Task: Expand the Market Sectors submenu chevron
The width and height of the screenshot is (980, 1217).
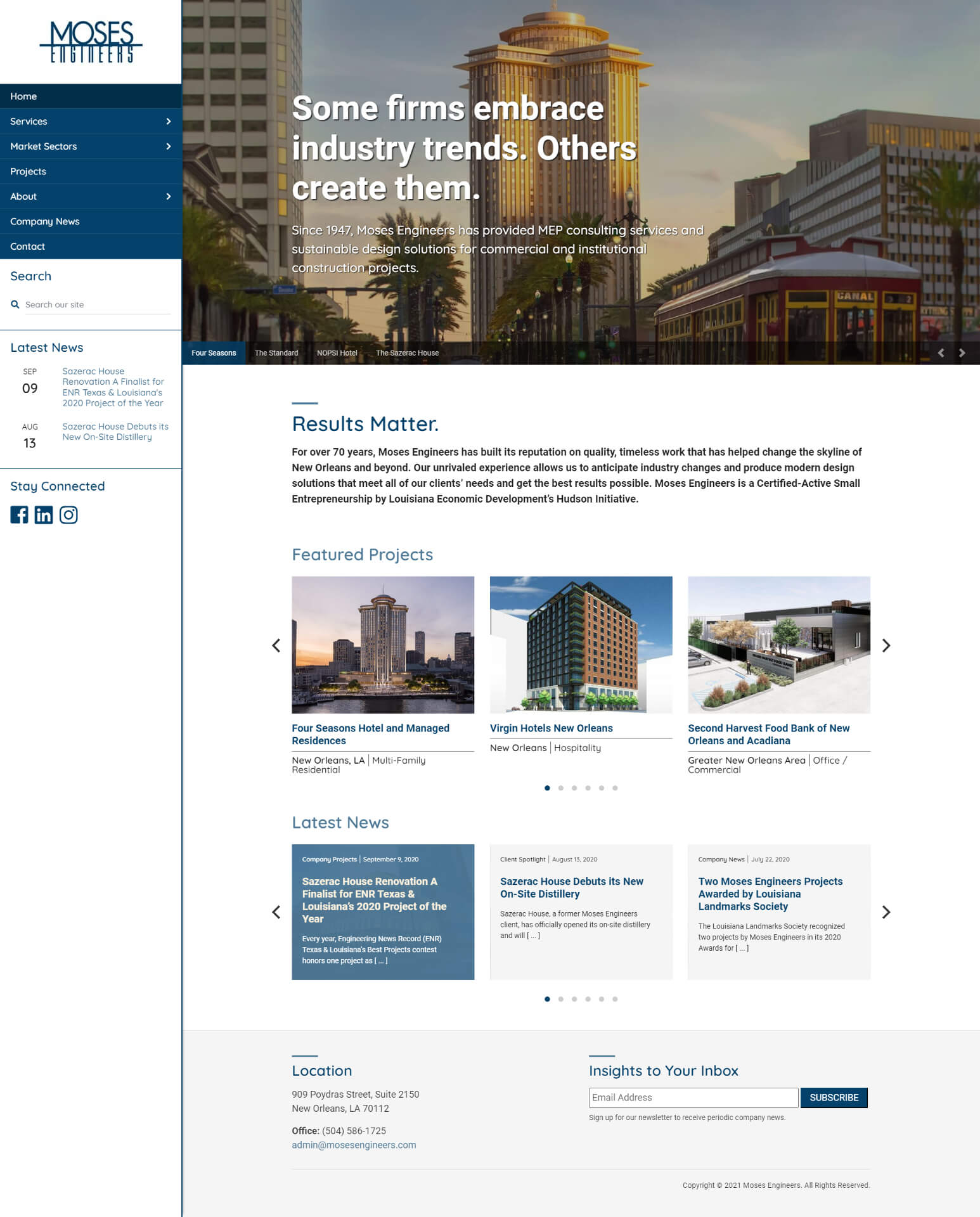Action: point(168,146)
